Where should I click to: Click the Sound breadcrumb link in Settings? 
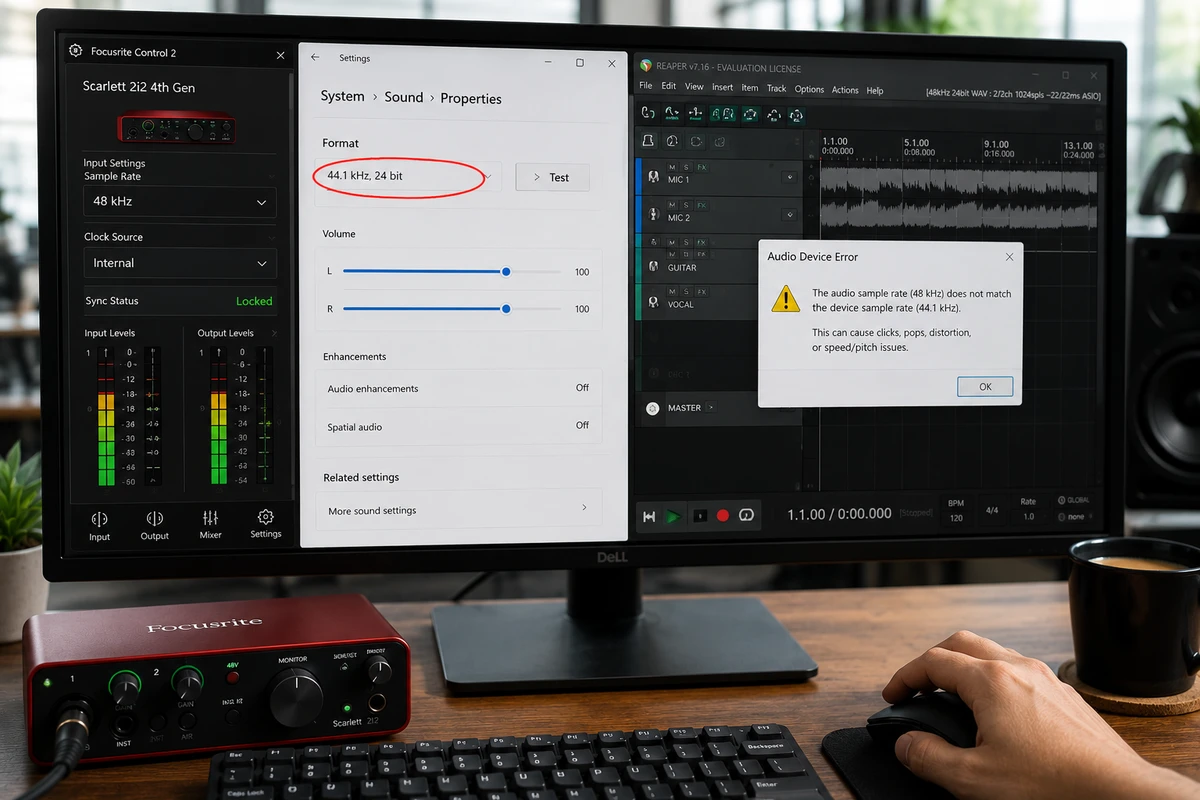[404, 97]
